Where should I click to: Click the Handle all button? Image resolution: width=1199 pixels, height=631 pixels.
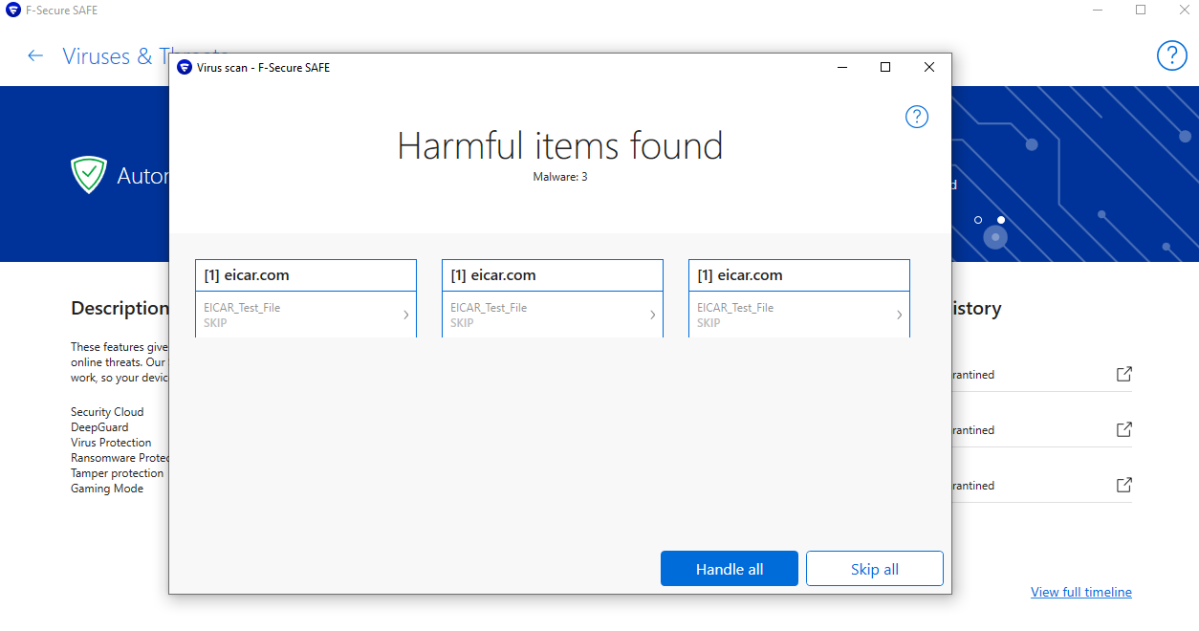tap(729, 568)
